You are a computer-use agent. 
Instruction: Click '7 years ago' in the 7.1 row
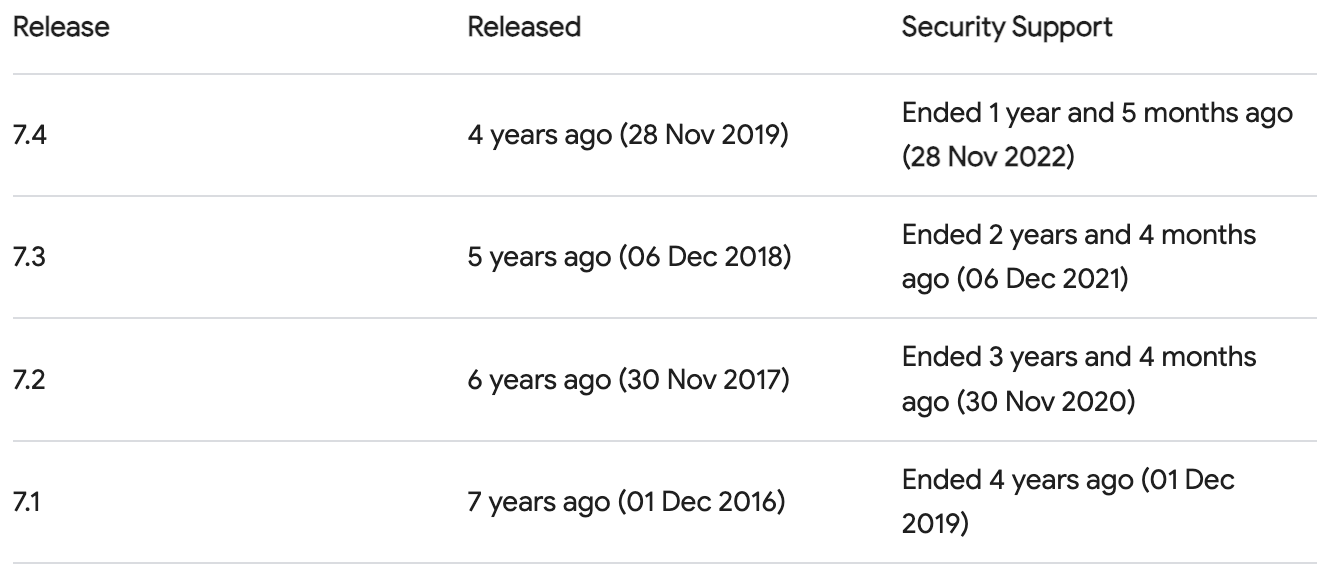click(x=539, y=502)
